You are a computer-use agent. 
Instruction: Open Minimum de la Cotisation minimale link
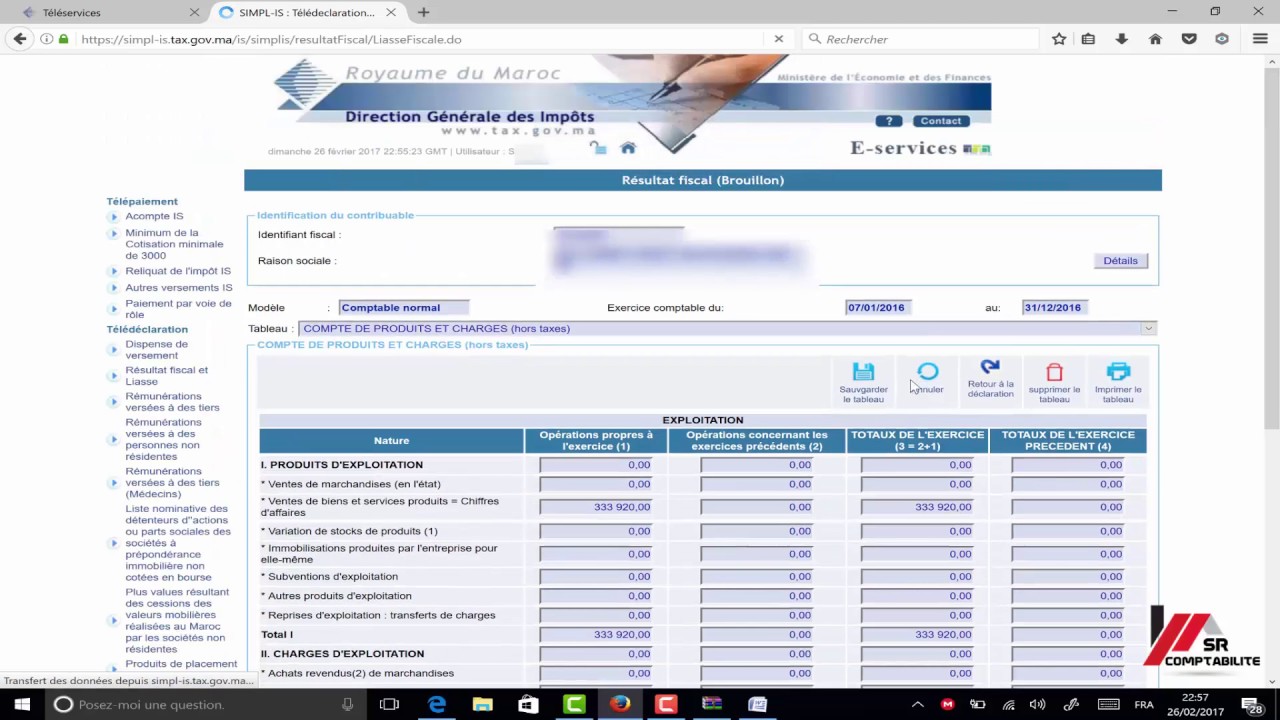(x=174, y=244)
